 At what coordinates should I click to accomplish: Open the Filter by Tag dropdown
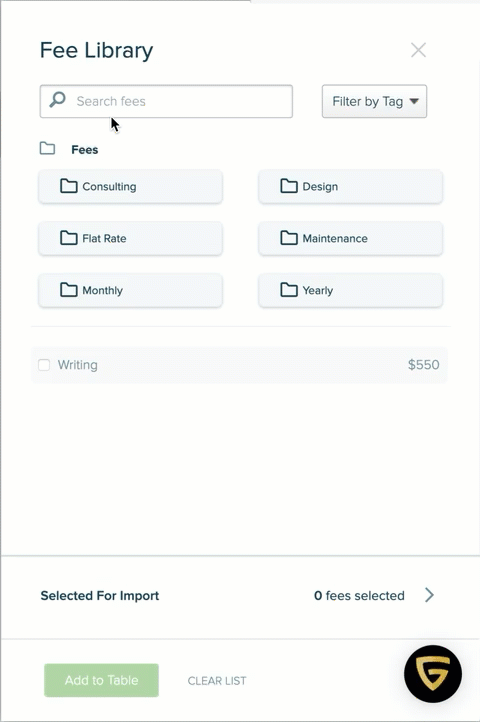pyautogui.click(x=375, y=101)
